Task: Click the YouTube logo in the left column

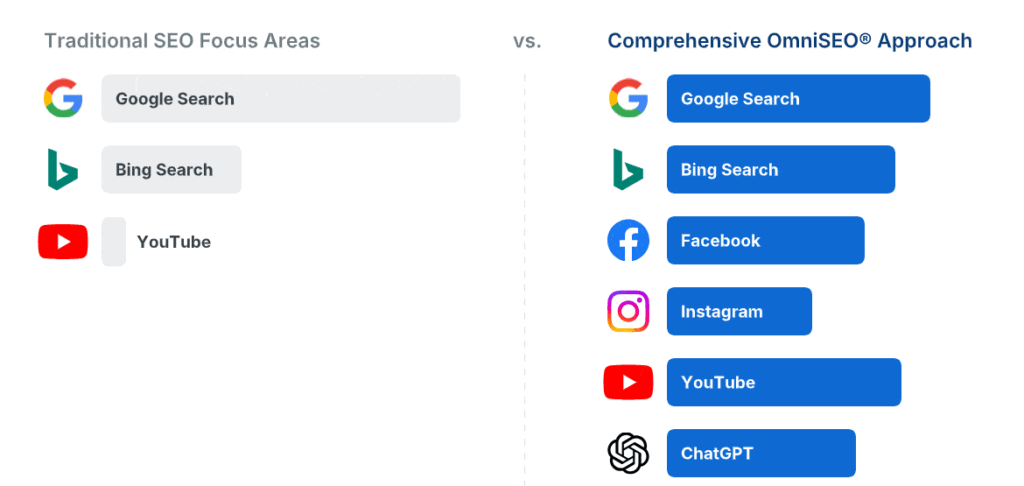Action: [63, 241]
